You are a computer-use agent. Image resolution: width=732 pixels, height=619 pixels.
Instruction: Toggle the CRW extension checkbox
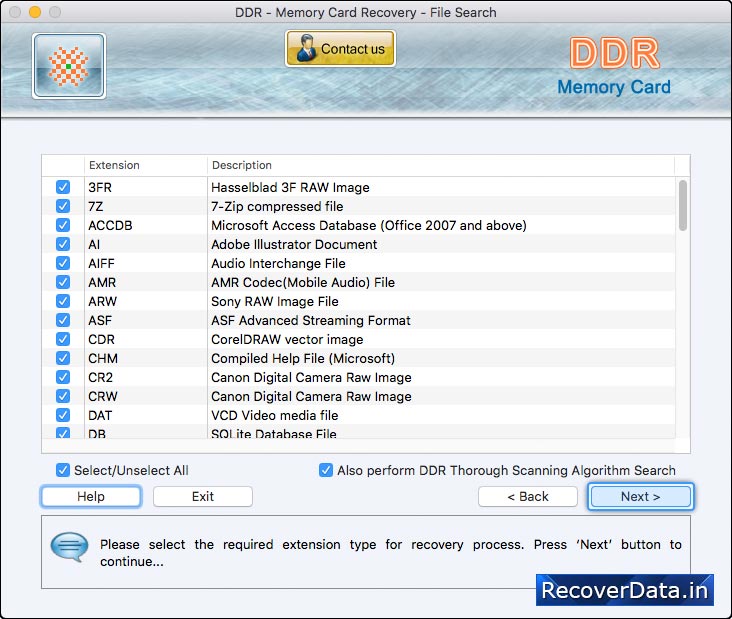point(63,396)
